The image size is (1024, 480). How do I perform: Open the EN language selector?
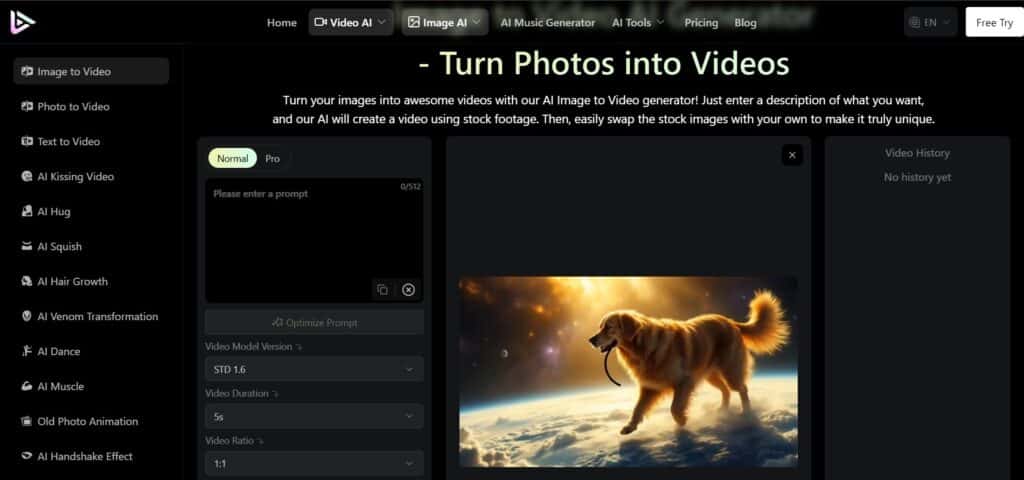coord(930,22)
